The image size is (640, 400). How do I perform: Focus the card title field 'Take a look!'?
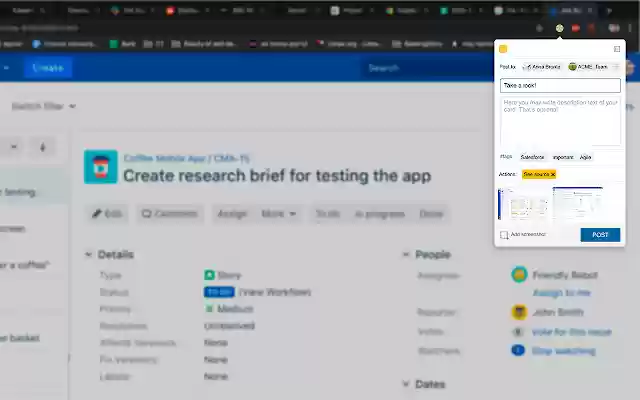tap(560, 85)
